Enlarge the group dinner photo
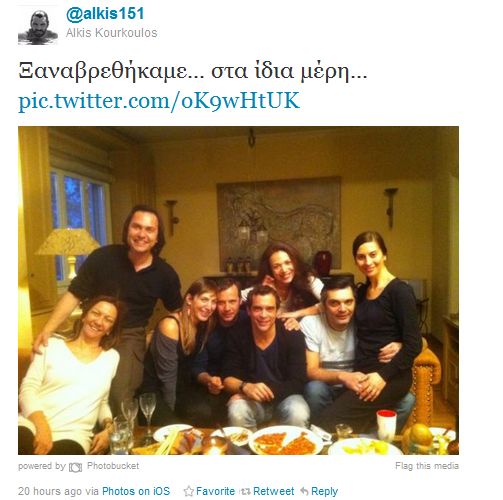The width and height of the screenshot is (503, 500). (x=238, y=290)
